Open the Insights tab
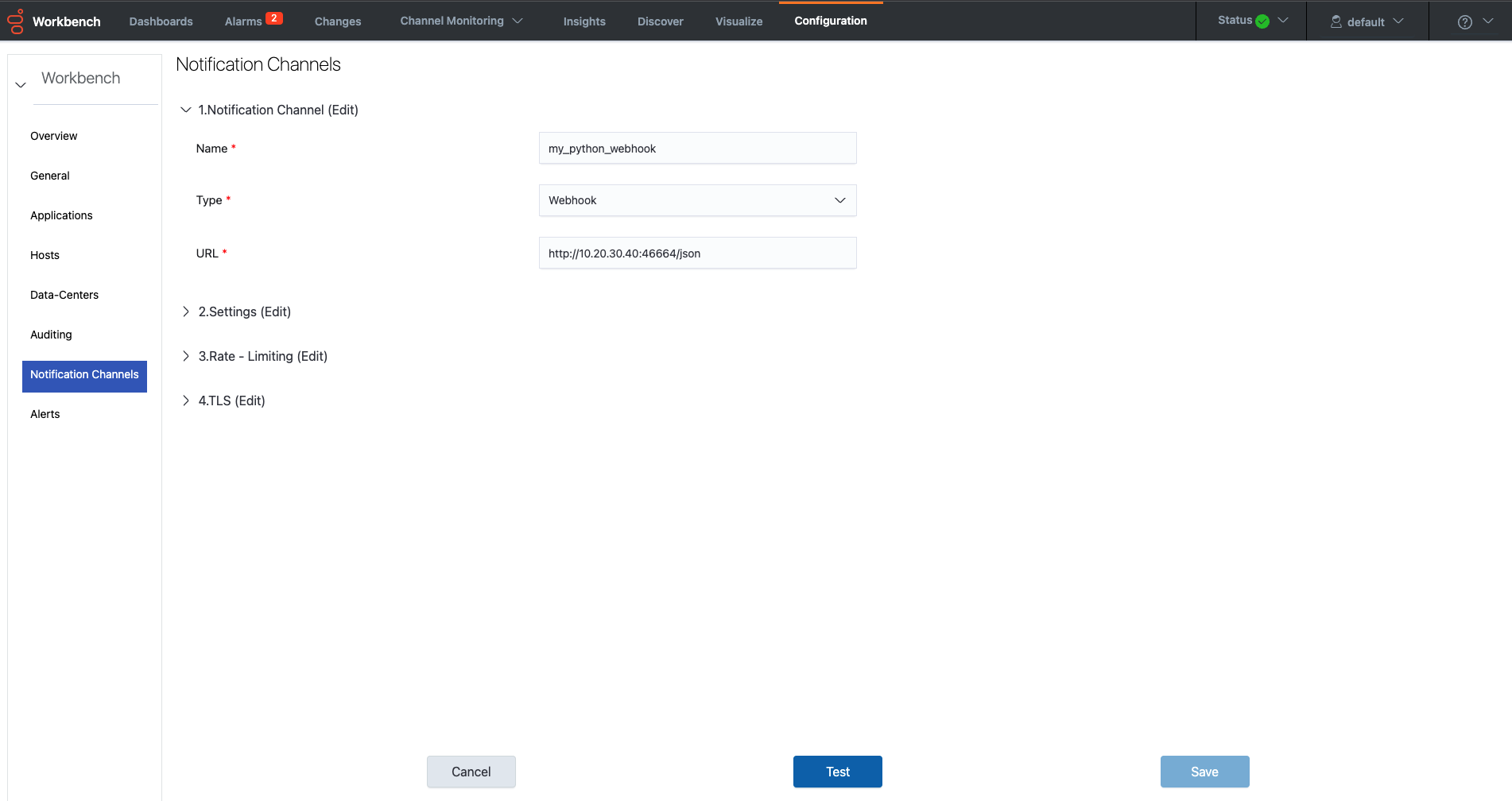1512x801 pixels. (x=584, y=21)
